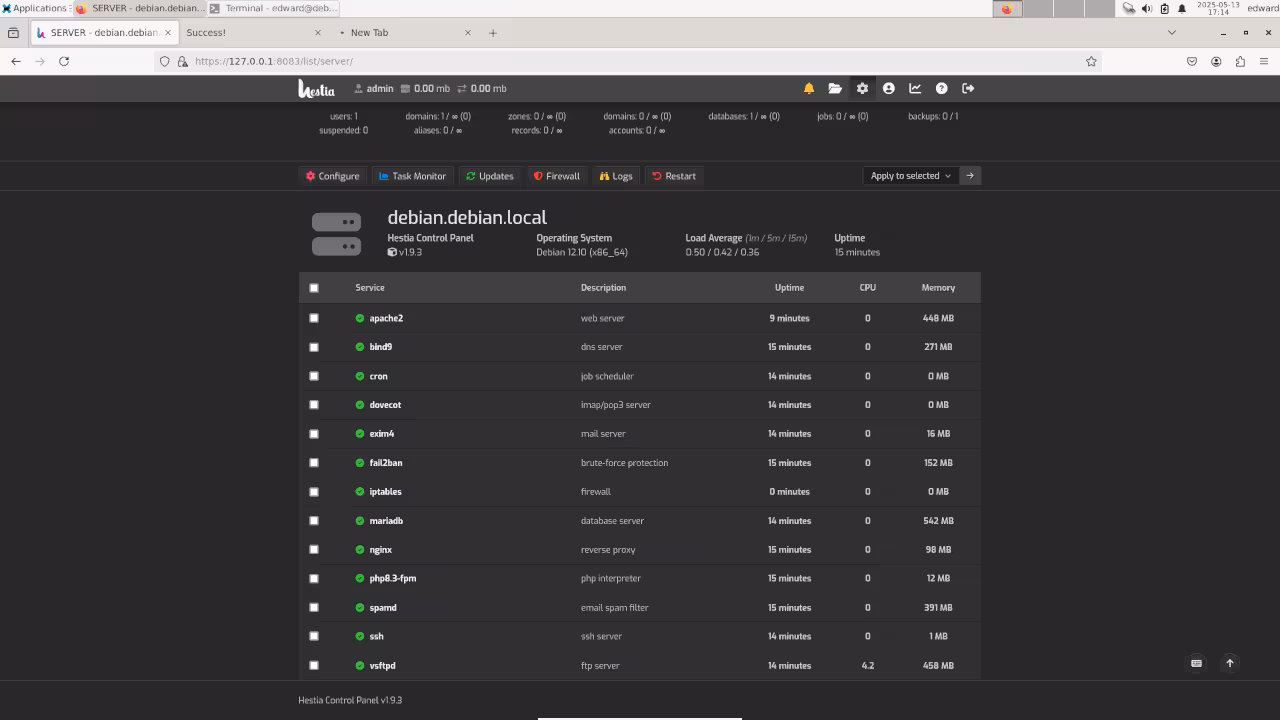Screen dimensions: 1280x720
Task: Open the databases overview stat
Action: tap(744, 117)
